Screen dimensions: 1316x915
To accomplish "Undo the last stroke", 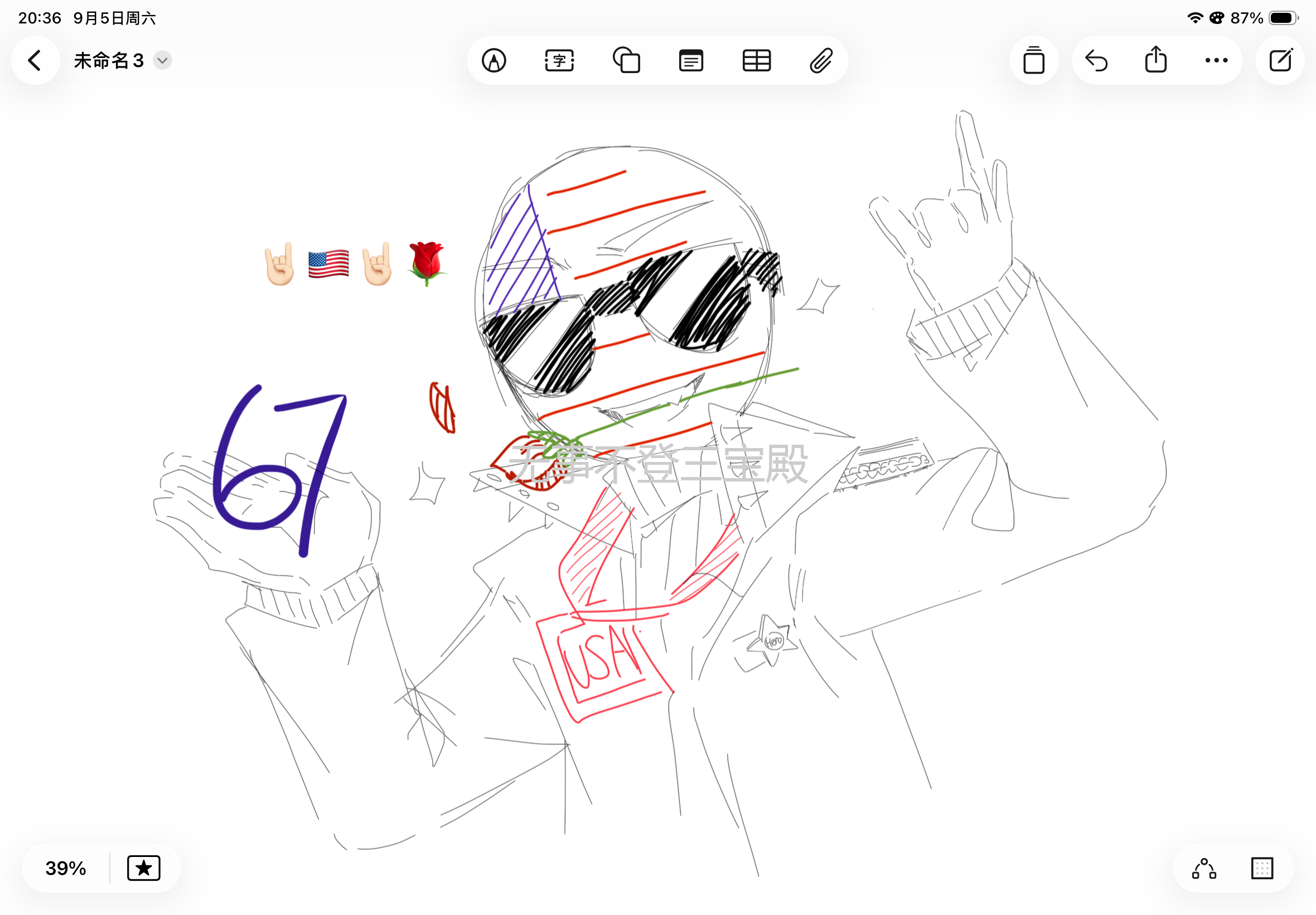I will coord(1096,60).
